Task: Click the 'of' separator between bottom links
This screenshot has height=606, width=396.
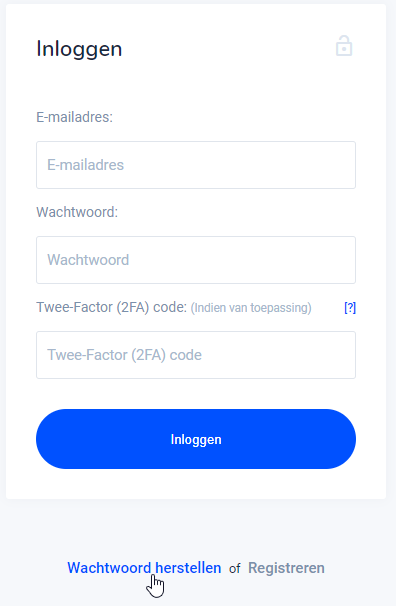Action: click(x=235, y=569)
